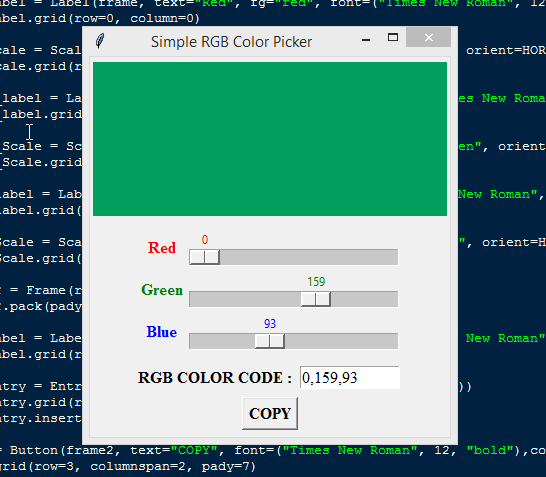Click the Simple RGB Color Picker title text
546x477 pixels.
pyautogui.click(x=231, y=42)
